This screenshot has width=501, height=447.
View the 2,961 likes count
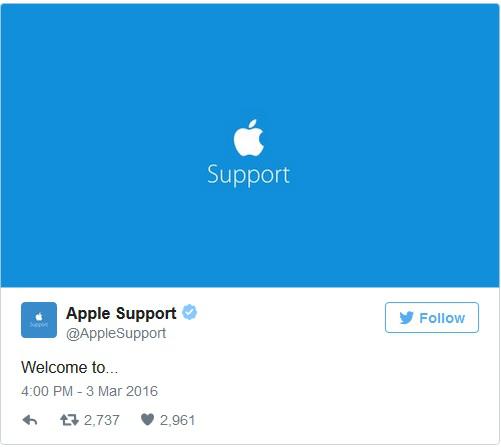[x=177, y=420]
